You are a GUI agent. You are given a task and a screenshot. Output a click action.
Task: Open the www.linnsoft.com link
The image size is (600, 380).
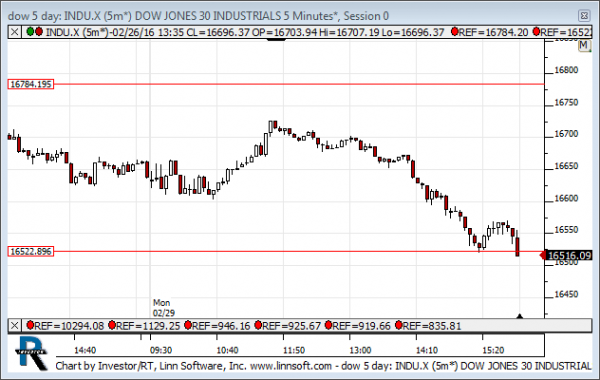click(291, 366)
